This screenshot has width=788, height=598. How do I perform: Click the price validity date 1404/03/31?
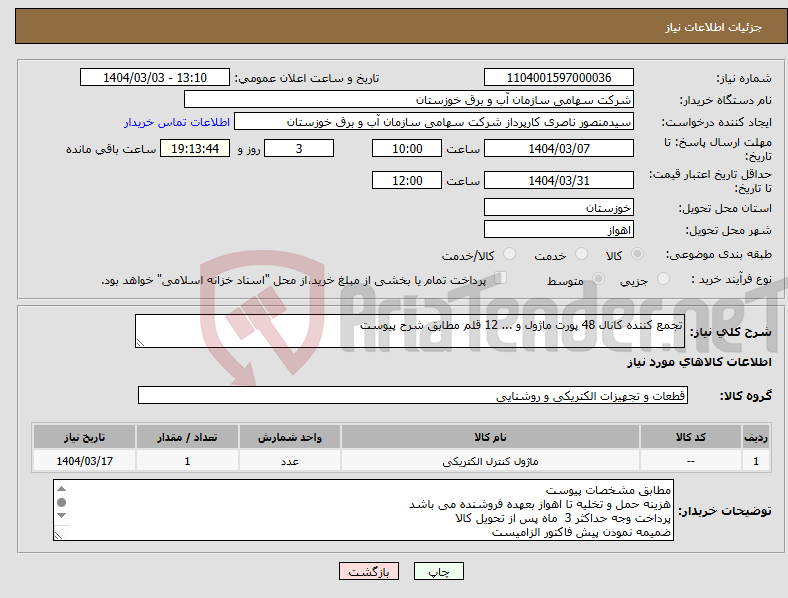point(558,180)
